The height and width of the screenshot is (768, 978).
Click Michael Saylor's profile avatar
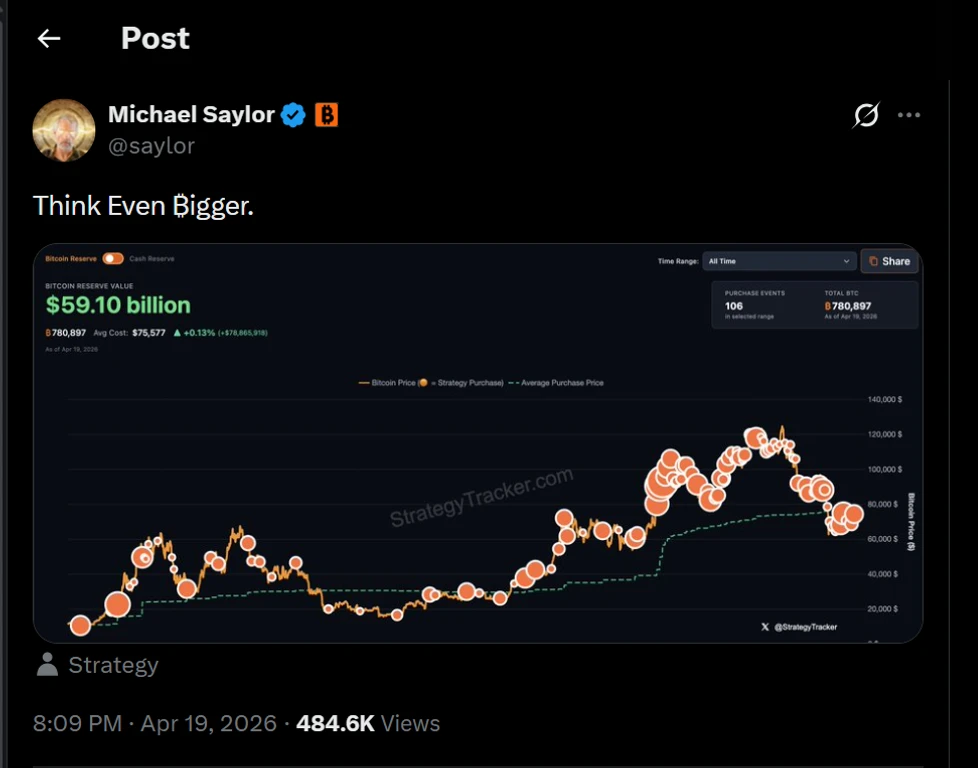click(x=64, y=130)
